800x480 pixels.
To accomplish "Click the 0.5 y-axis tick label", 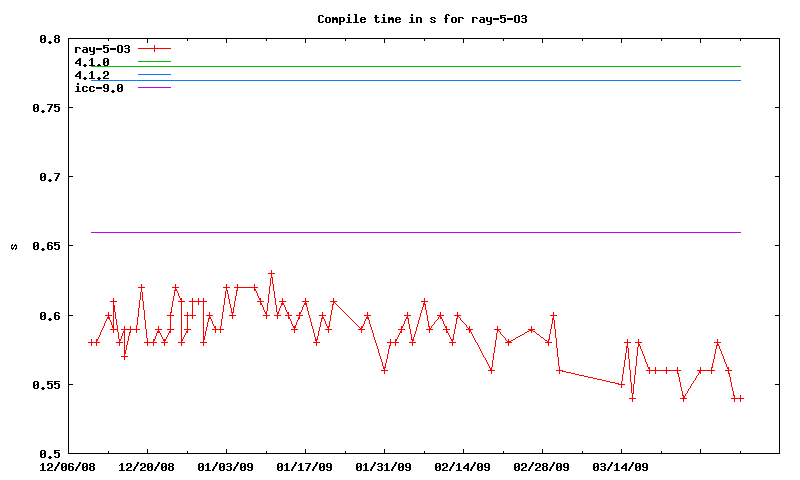I will click(49, 453).
